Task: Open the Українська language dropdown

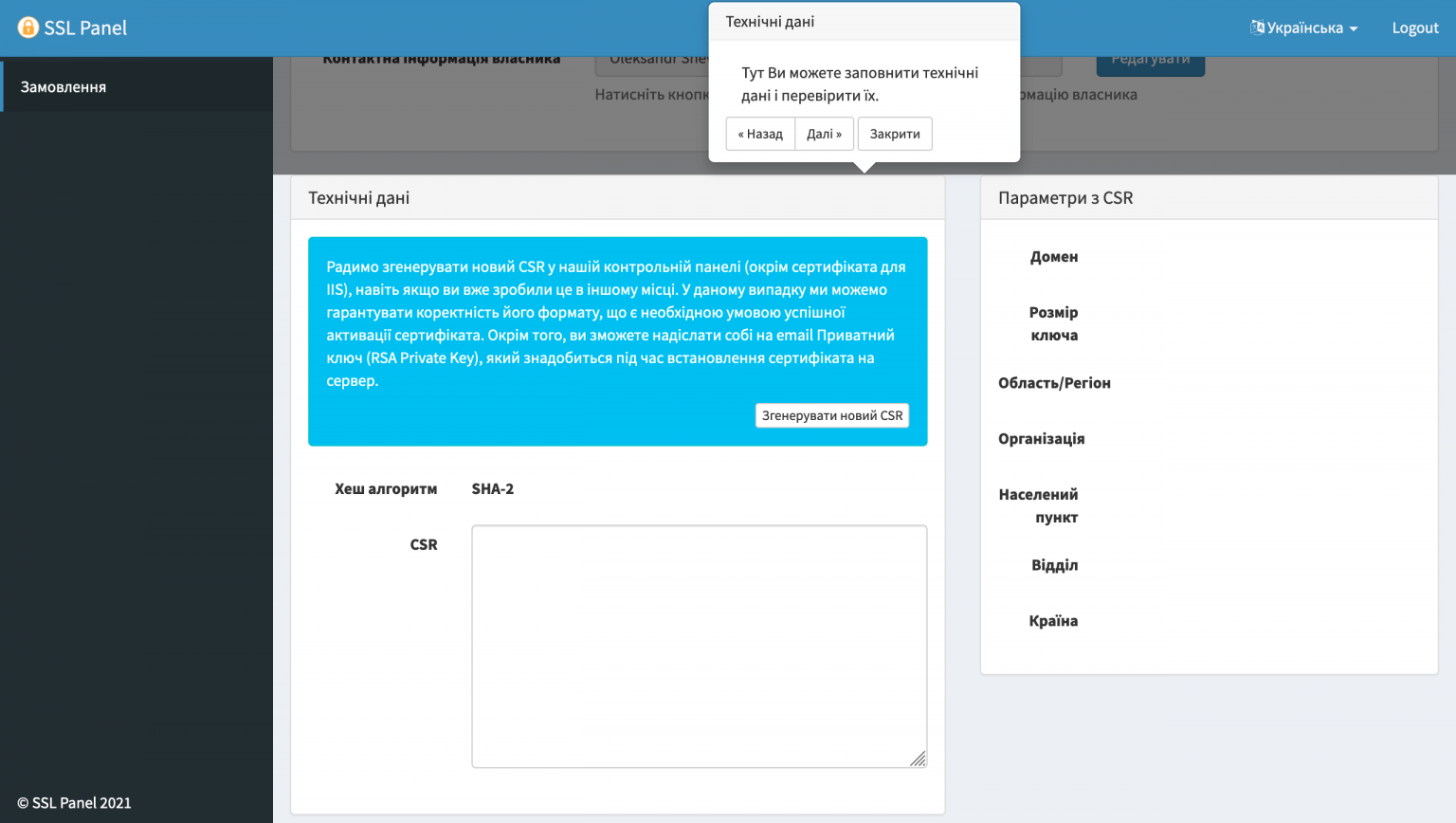Action: tap(1304, 27)
